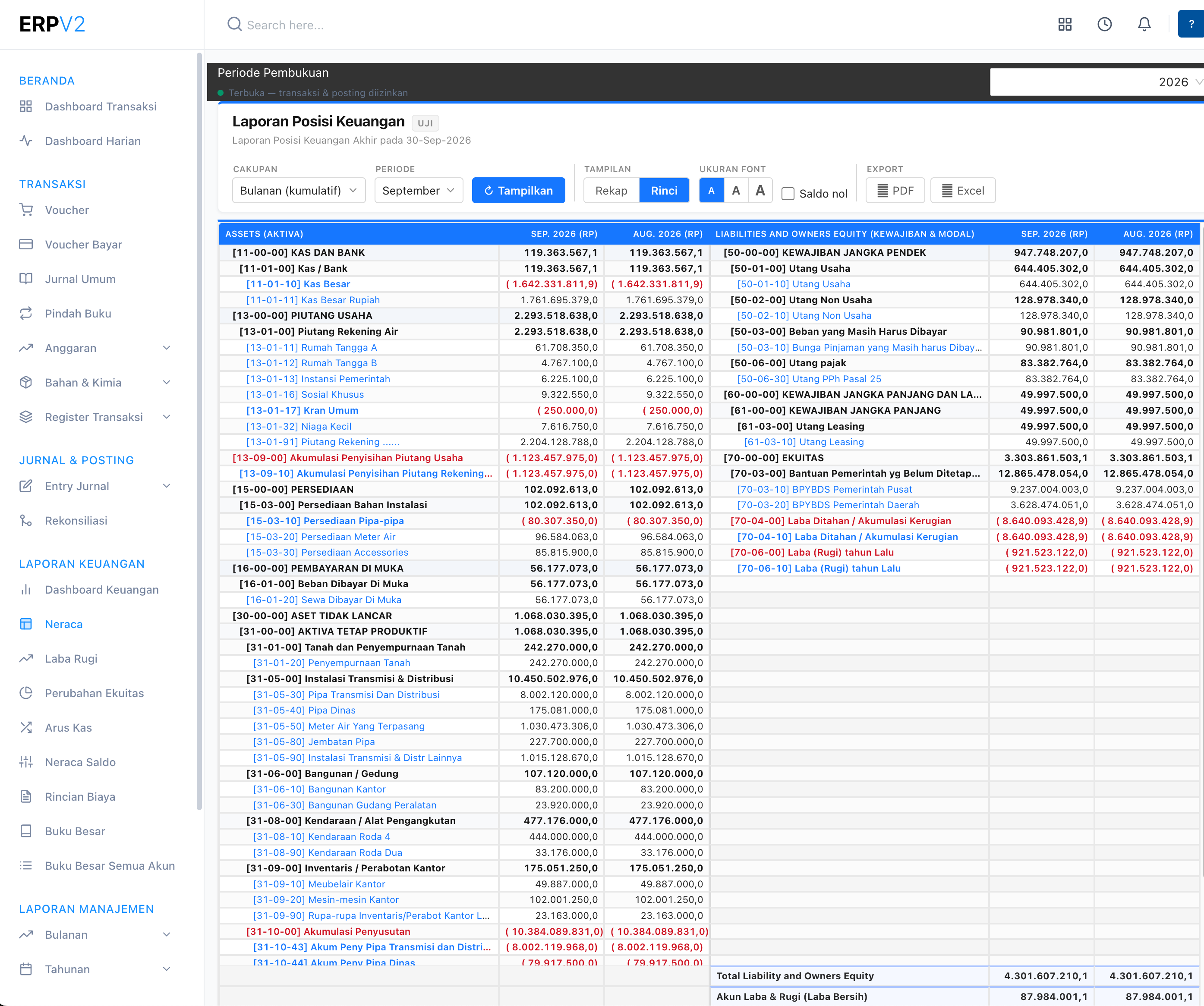The height and width of the screenshot is (1006, 1204).
Task: Switch display to Rinci
Action: coord(664,191)
